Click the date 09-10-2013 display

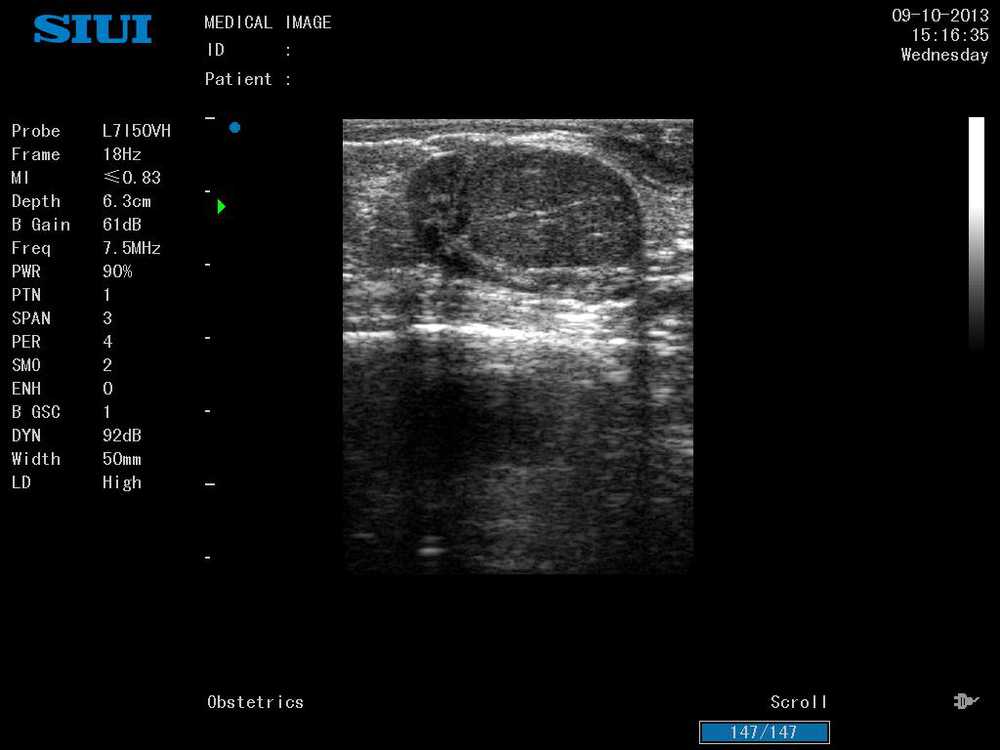click(x=939, y=15)
